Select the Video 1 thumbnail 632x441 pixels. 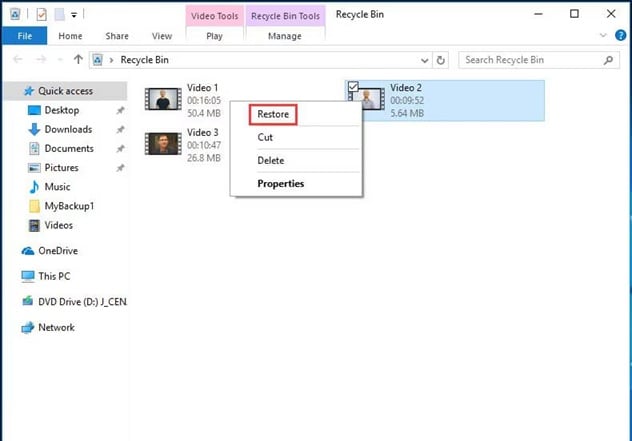coord(163,99)
